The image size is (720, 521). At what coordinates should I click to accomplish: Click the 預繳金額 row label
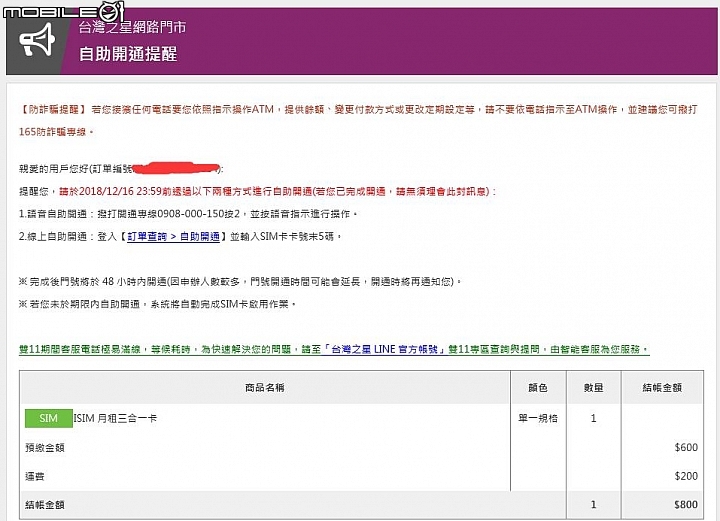[45, 448]
